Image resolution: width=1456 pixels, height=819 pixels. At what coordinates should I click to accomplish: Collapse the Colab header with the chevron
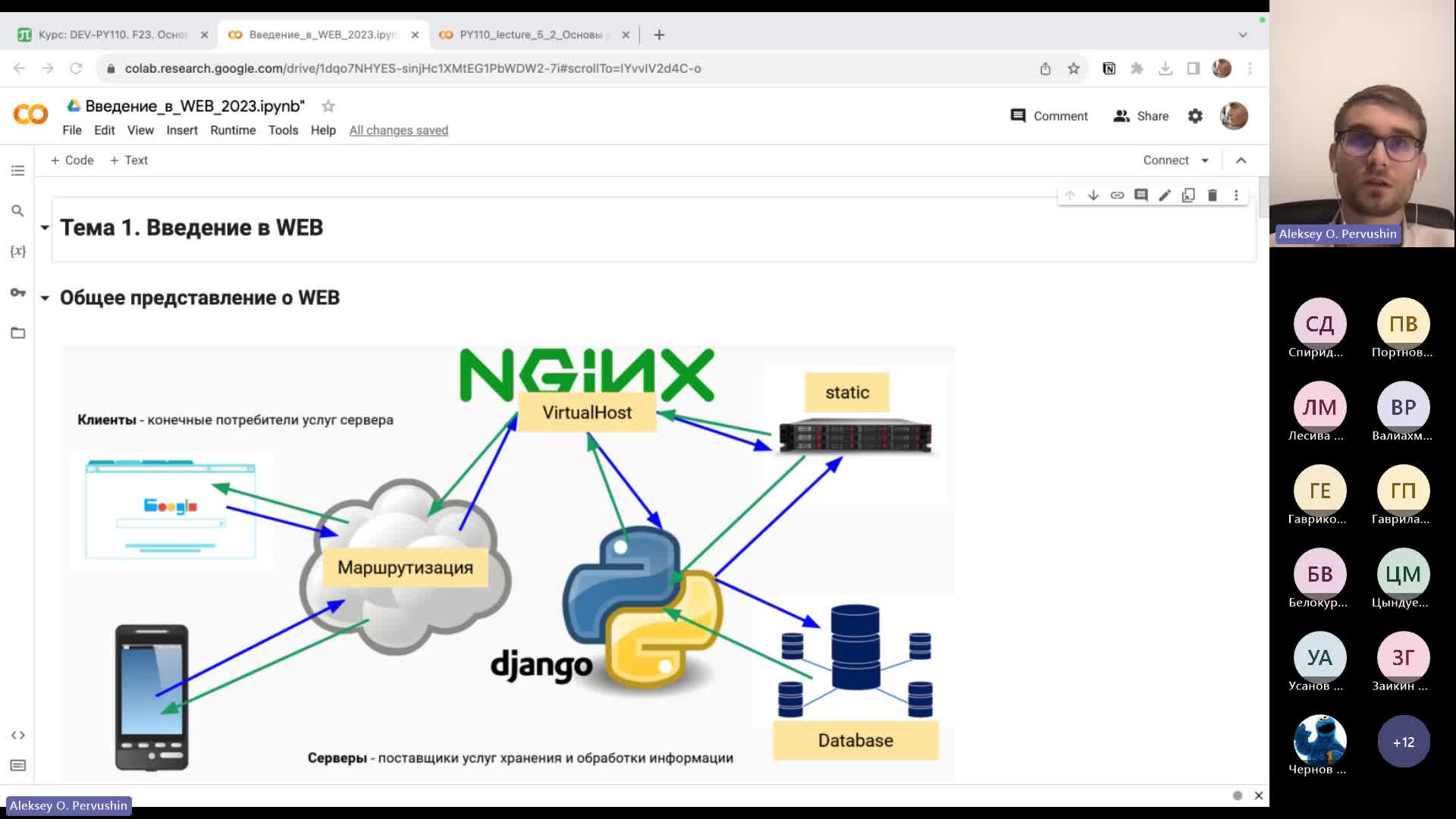(x=1241, y=161)
